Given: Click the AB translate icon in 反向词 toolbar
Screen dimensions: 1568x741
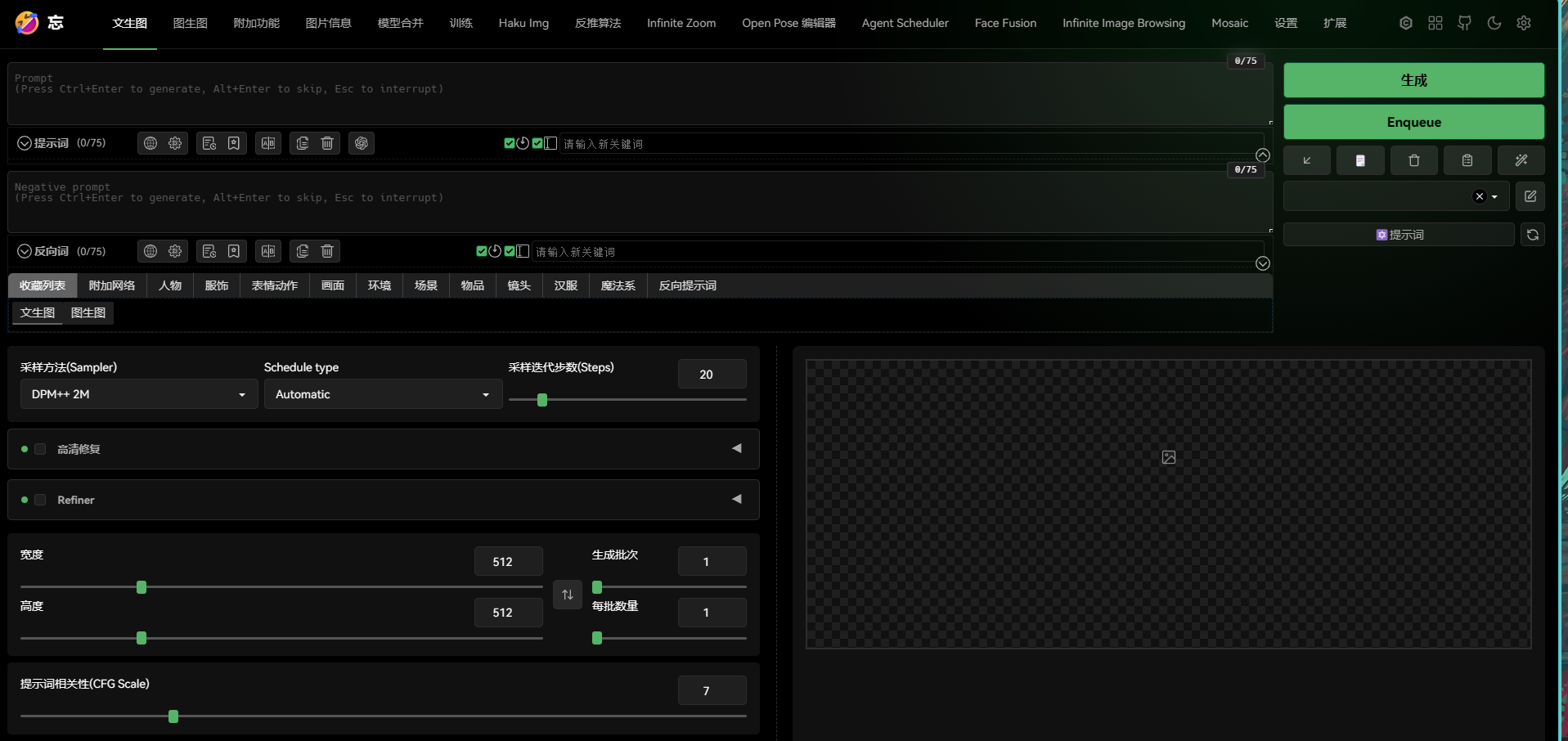Looking at the screenshot, I should 268,251.
